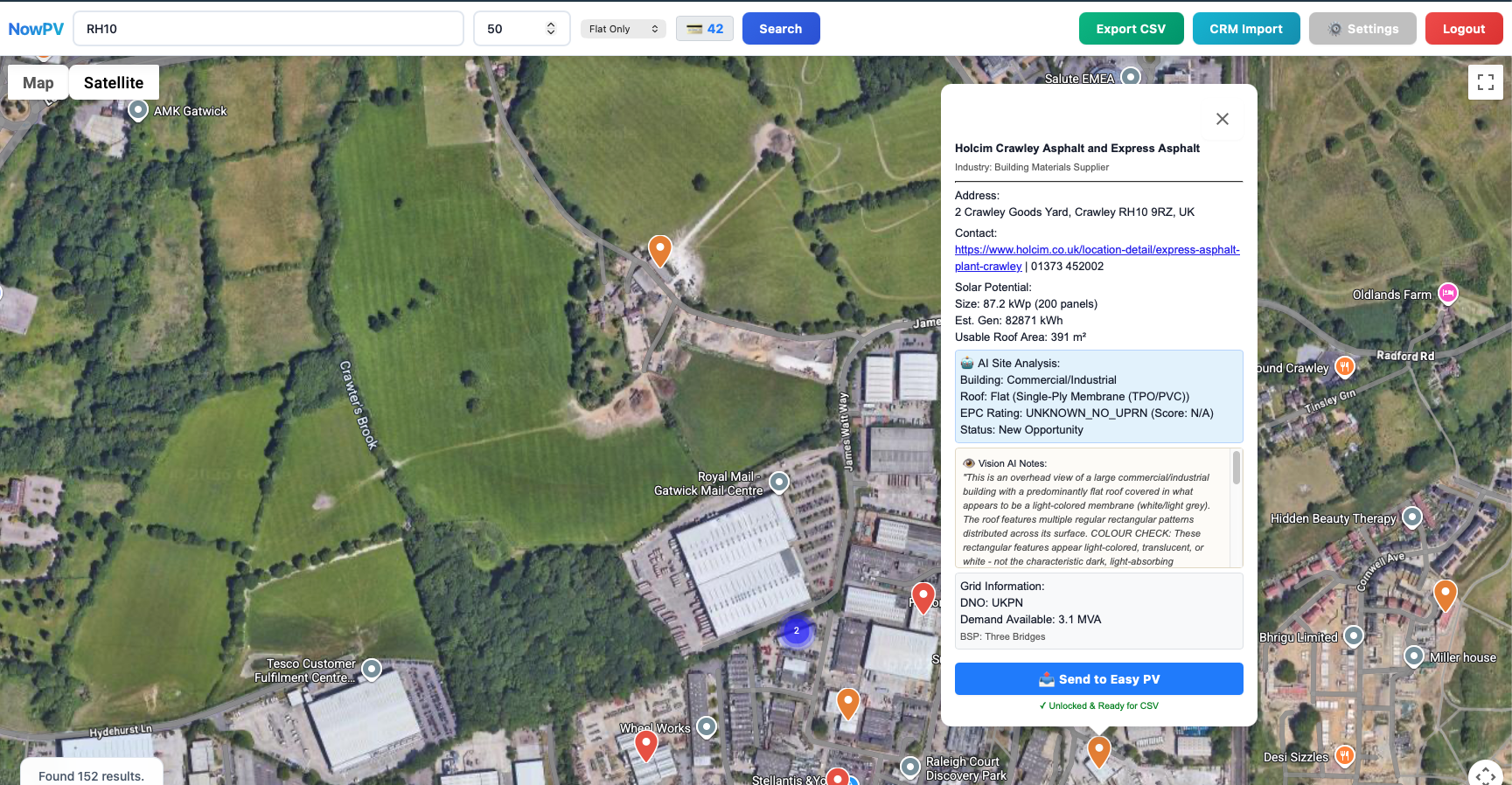The width and height of the screenshot is (1512, 785).
Task: Click the Send to Easy PV button
Action: click(1098, 679)
